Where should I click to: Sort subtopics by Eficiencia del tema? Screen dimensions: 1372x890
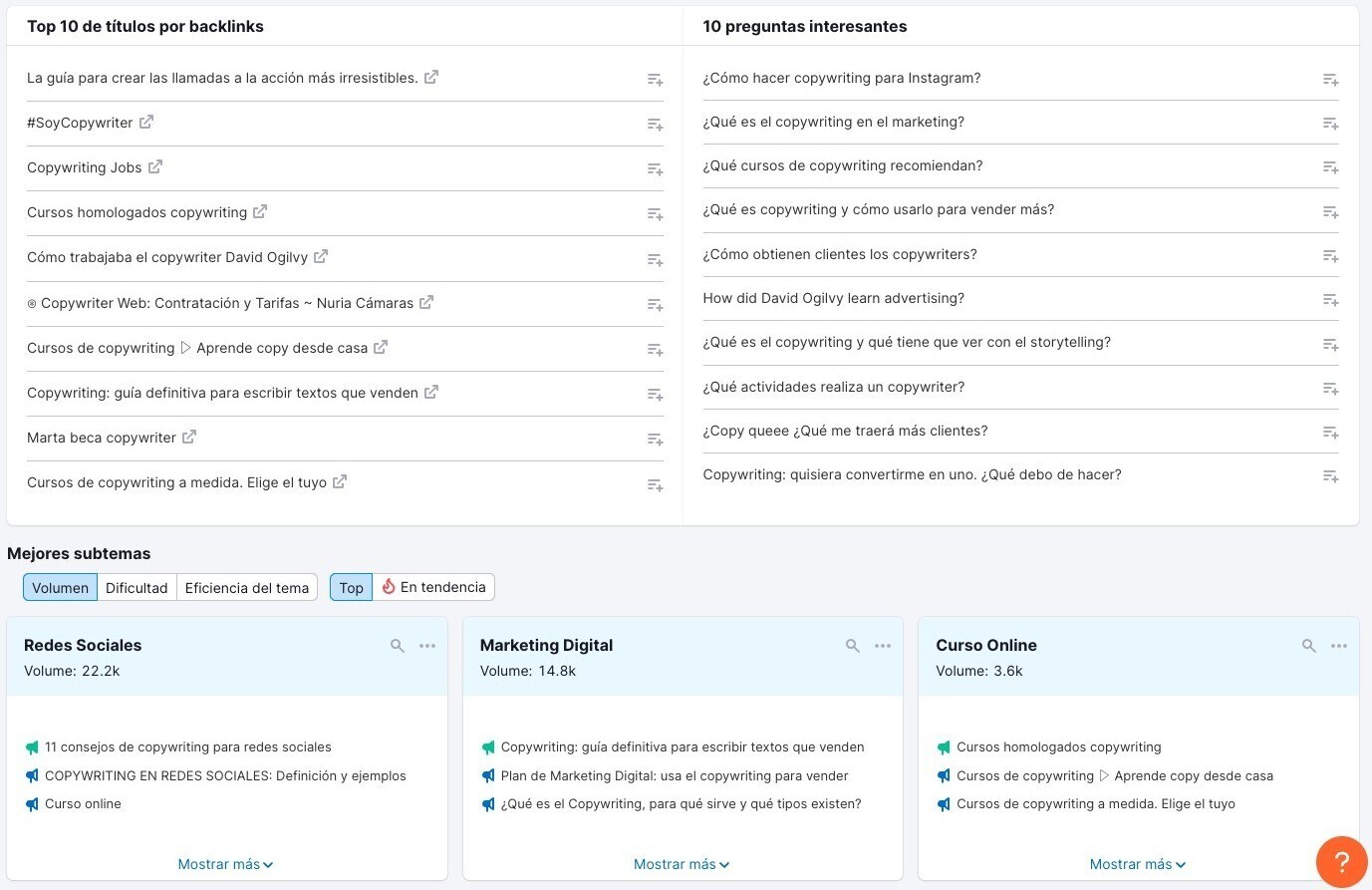coord(247,588)
